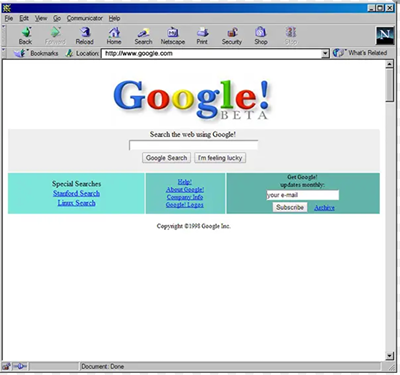The width and height of the screenshot is (400, 375).
Task: Open the Communicator menu
Action: click(x=85, y=18)
